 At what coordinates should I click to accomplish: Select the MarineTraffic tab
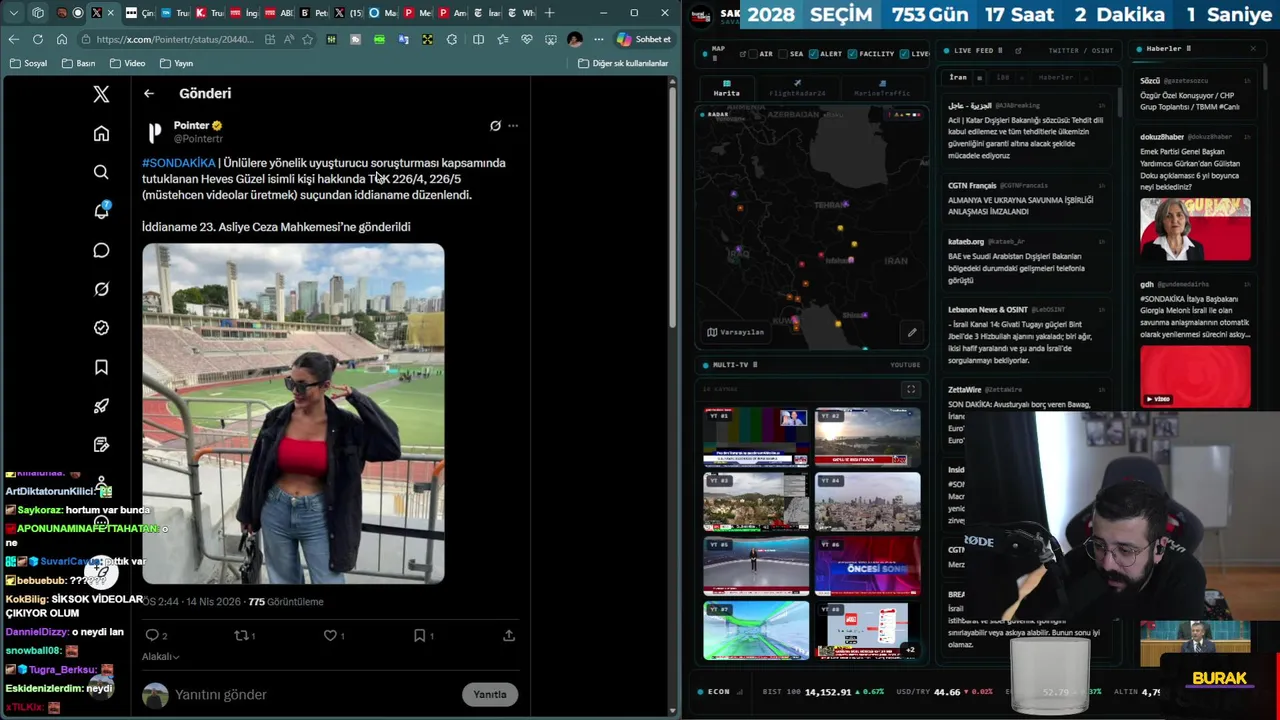click(x=882, y=88)
